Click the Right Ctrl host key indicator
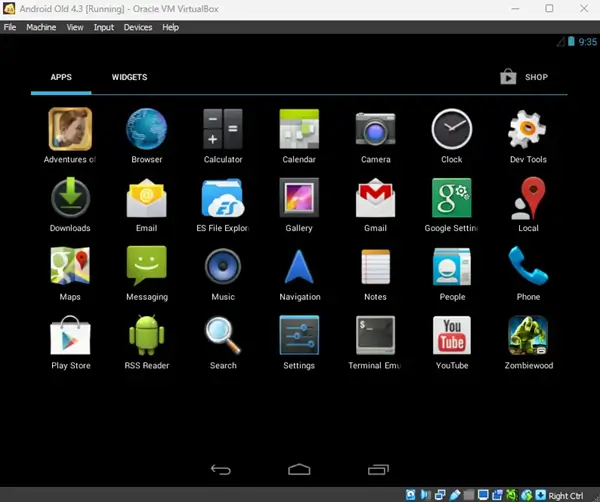The image size is (600, 502). tap(566, 495)
